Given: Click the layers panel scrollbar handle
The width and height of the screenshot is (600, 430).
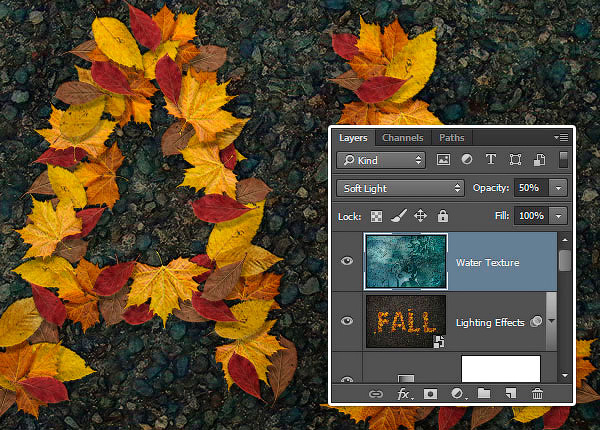Looking at the screenshot, I should tap(564, 261).
